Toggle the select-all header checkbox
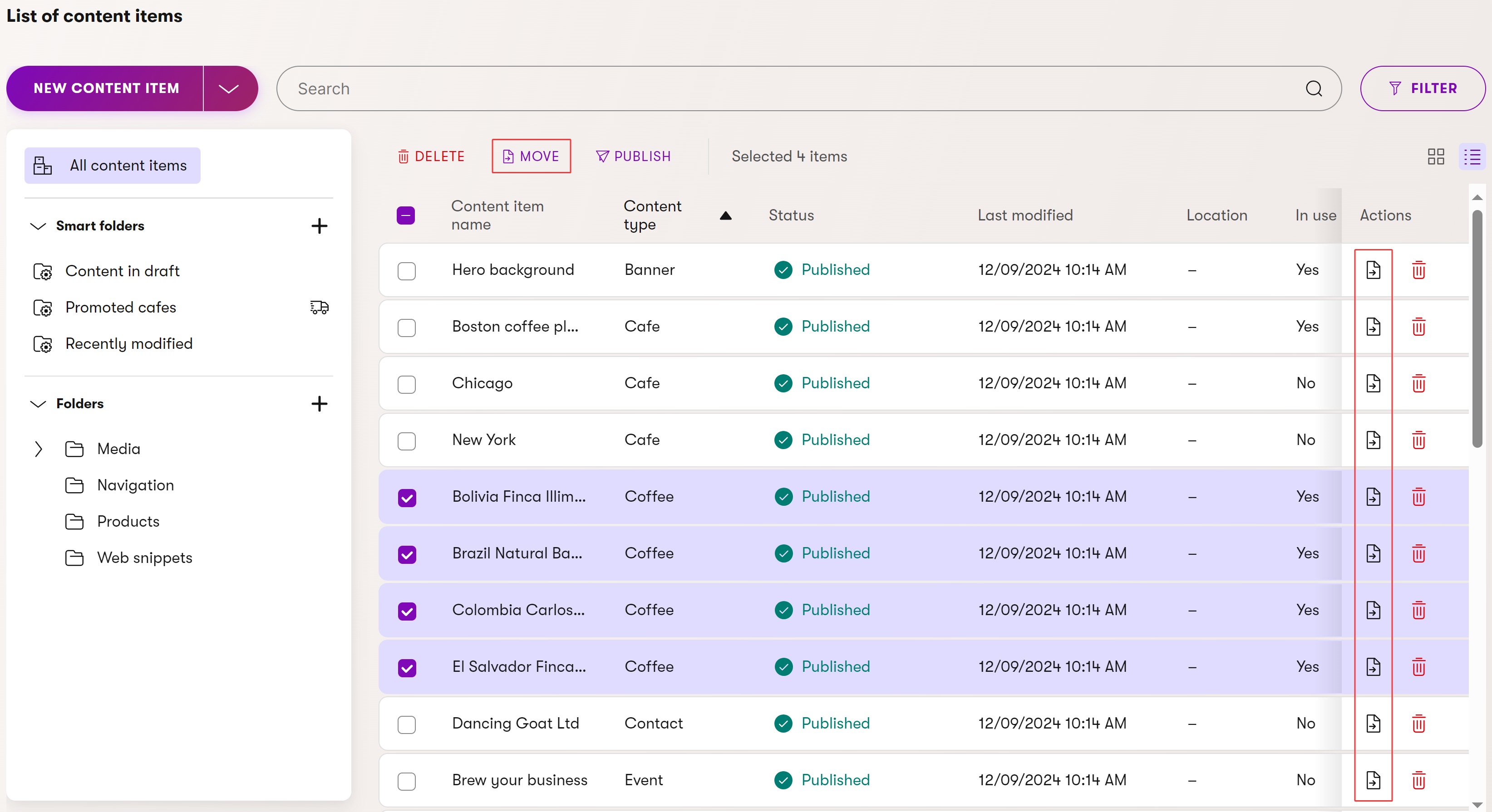Screen dimensions: 1492x812 405,215
